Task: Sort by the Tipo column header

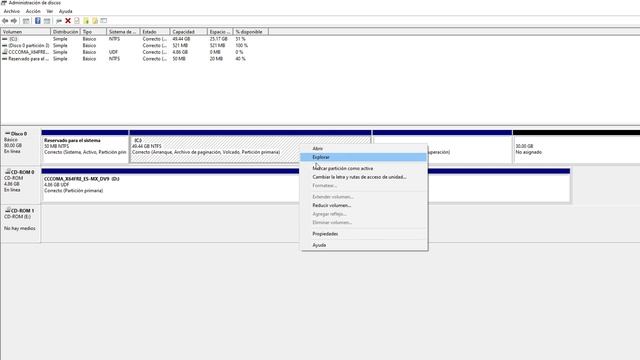Action: [x=93, y=32]
